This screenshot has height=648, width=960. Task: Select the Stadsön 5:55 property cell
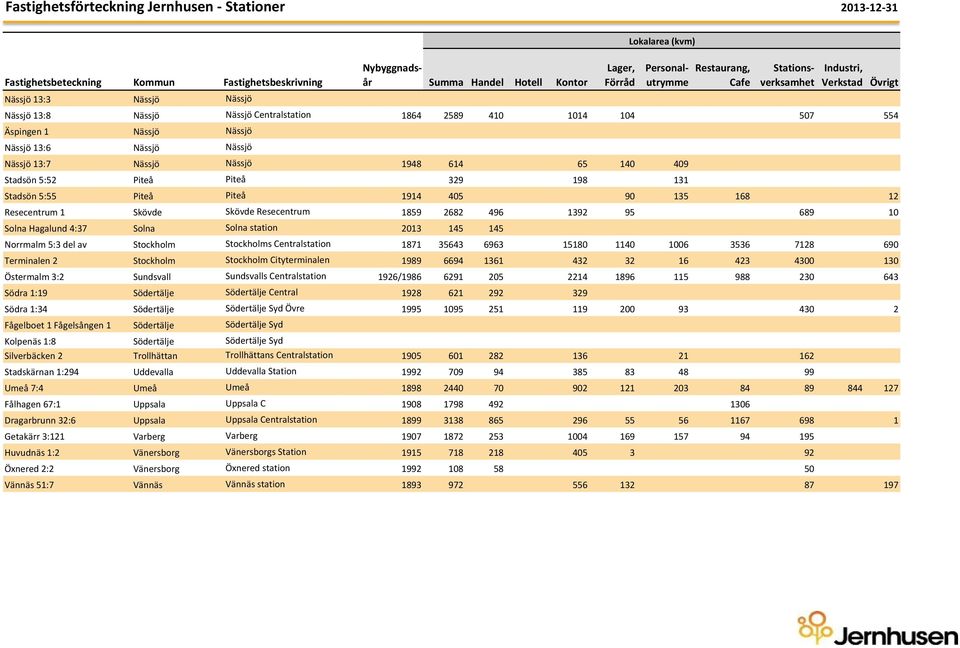[31, 196]
